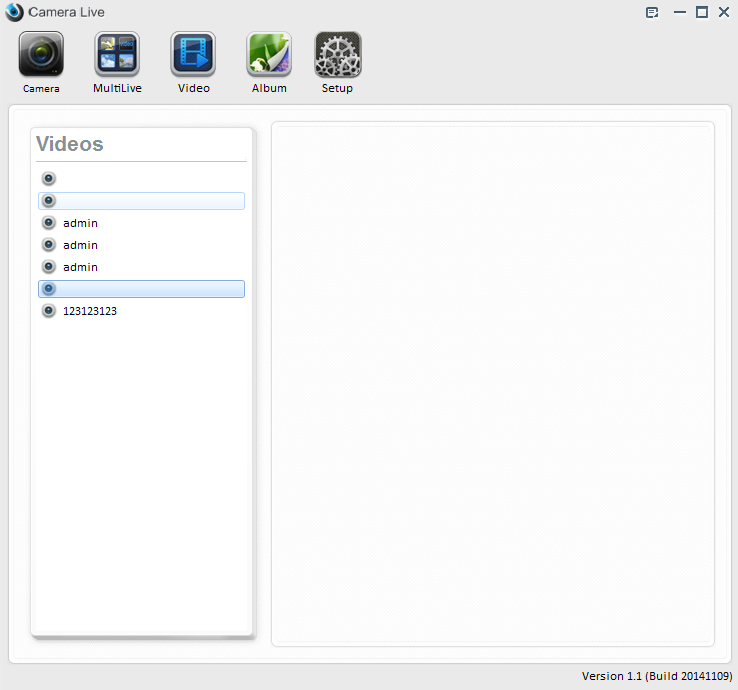Image resolution: width=738 pixels, height=690 pixels.
Task: Open the Album gallery
Action: coord(269,55)
